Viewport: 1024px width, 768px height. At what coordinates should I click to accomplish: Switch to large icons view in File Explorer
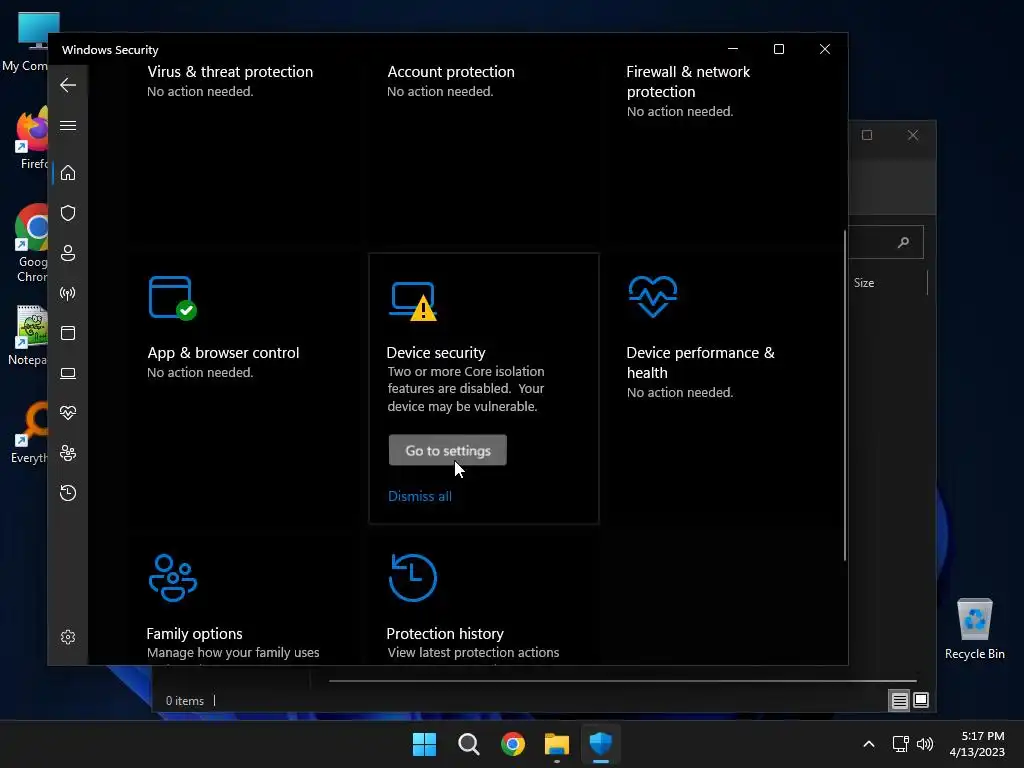[x=921, y=700]
